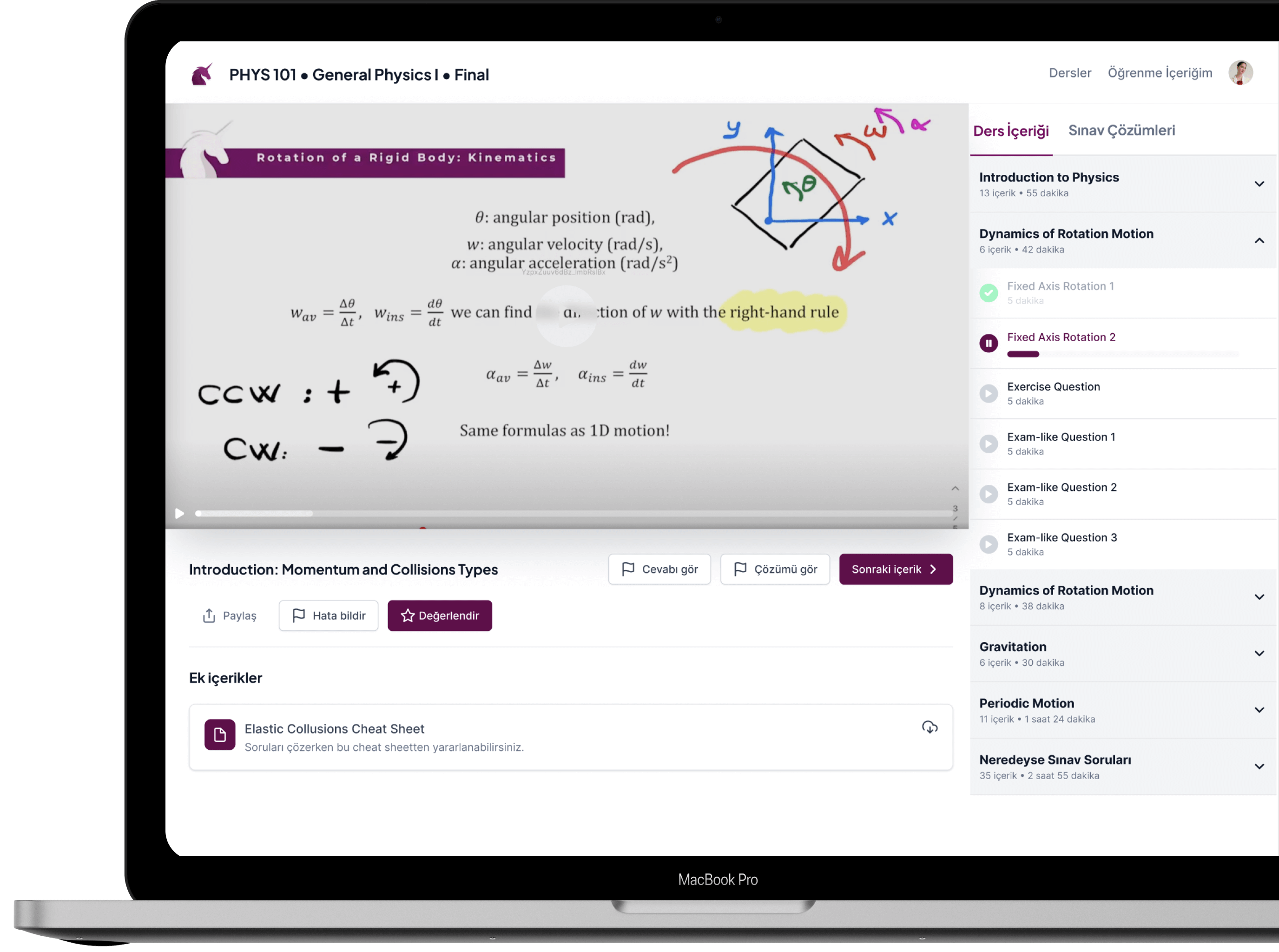Click Değerlendir to rate the lesson

440,615
